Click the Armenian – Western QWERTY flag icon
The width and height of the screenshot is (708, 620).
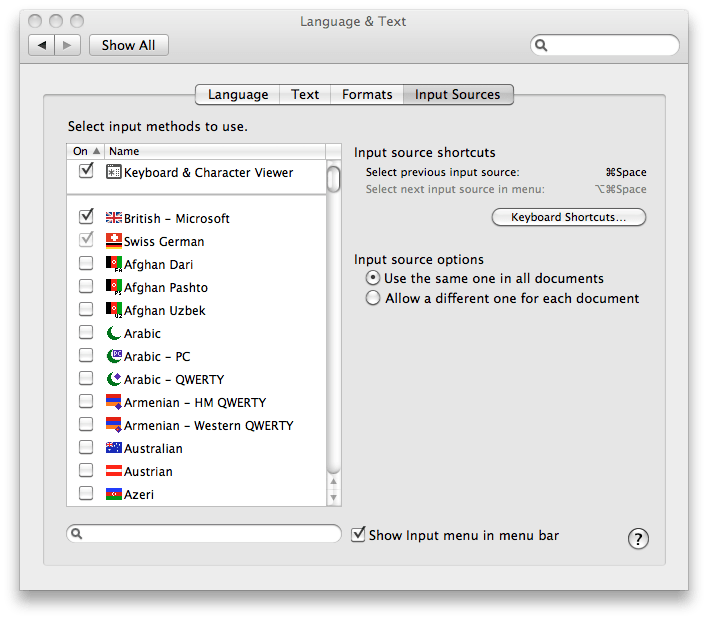point(114,425)
